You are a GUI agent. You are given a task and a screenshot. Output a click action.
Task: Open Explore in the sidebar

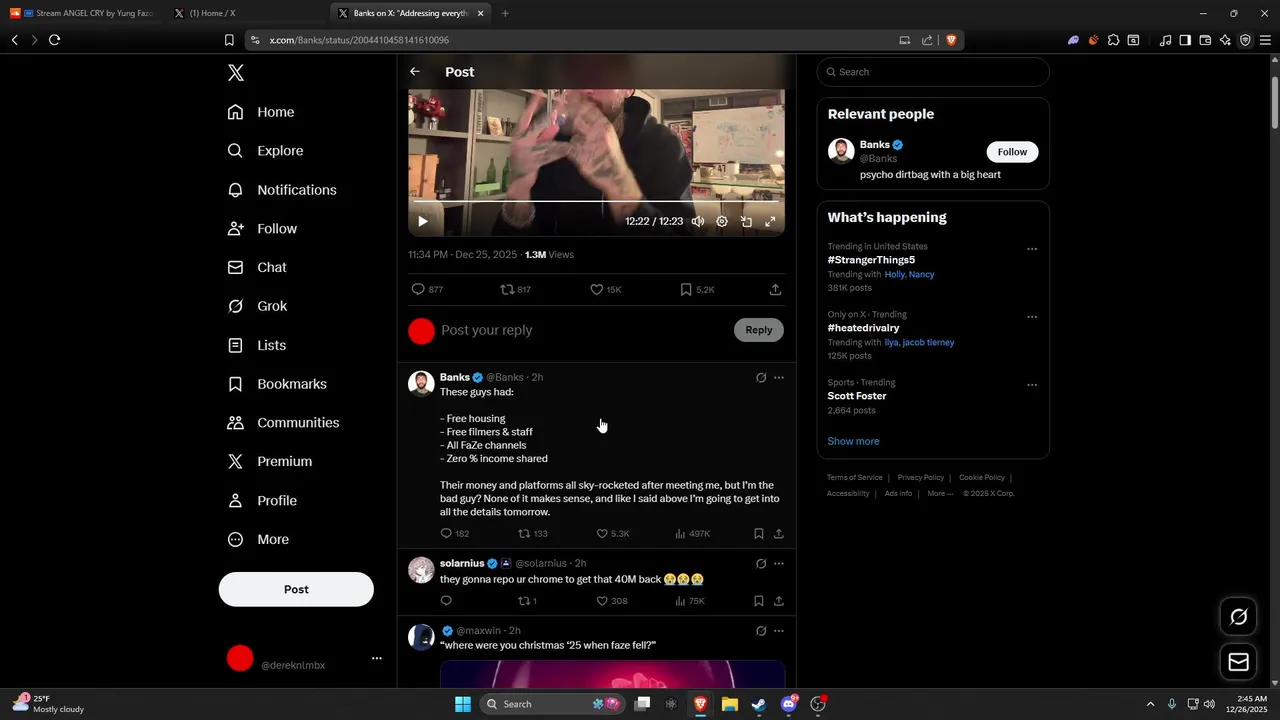[x=265, y=151]
